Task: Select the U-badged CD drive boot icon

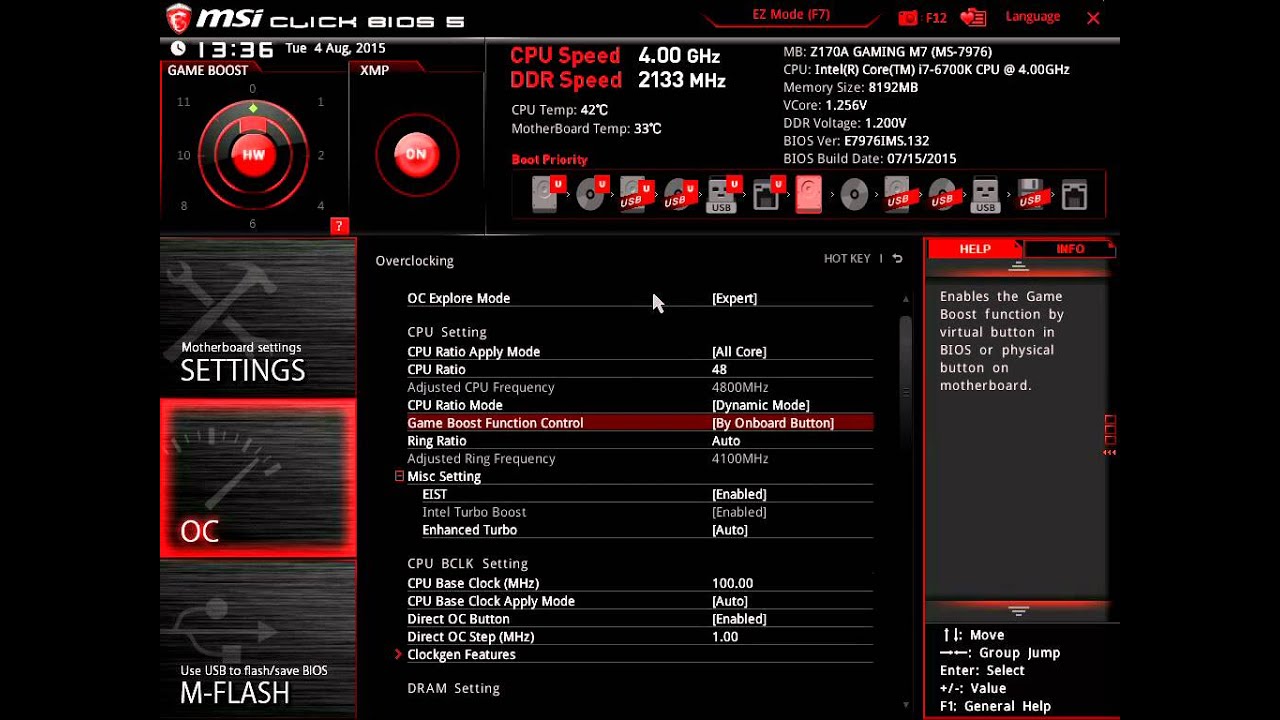Action: tap(593, 193)
